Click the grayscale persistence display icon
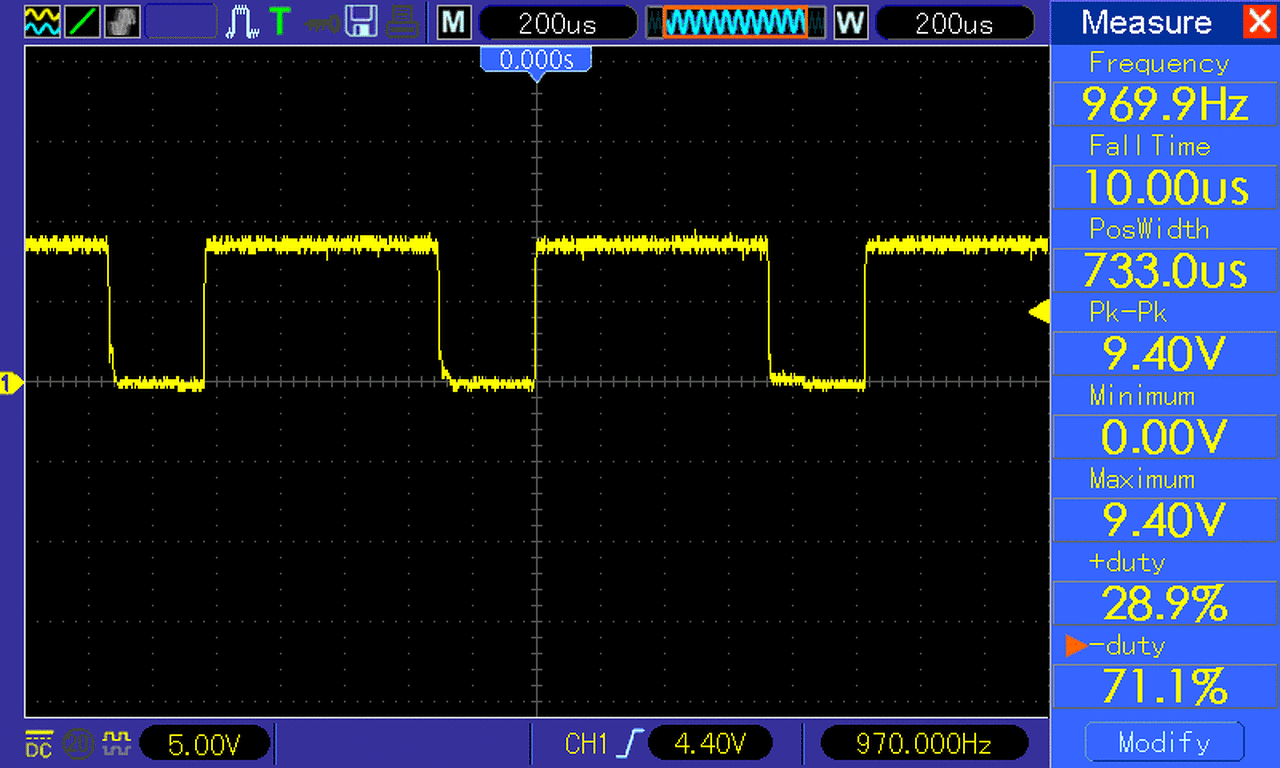Screen dimensions: 1280x768 122,21
